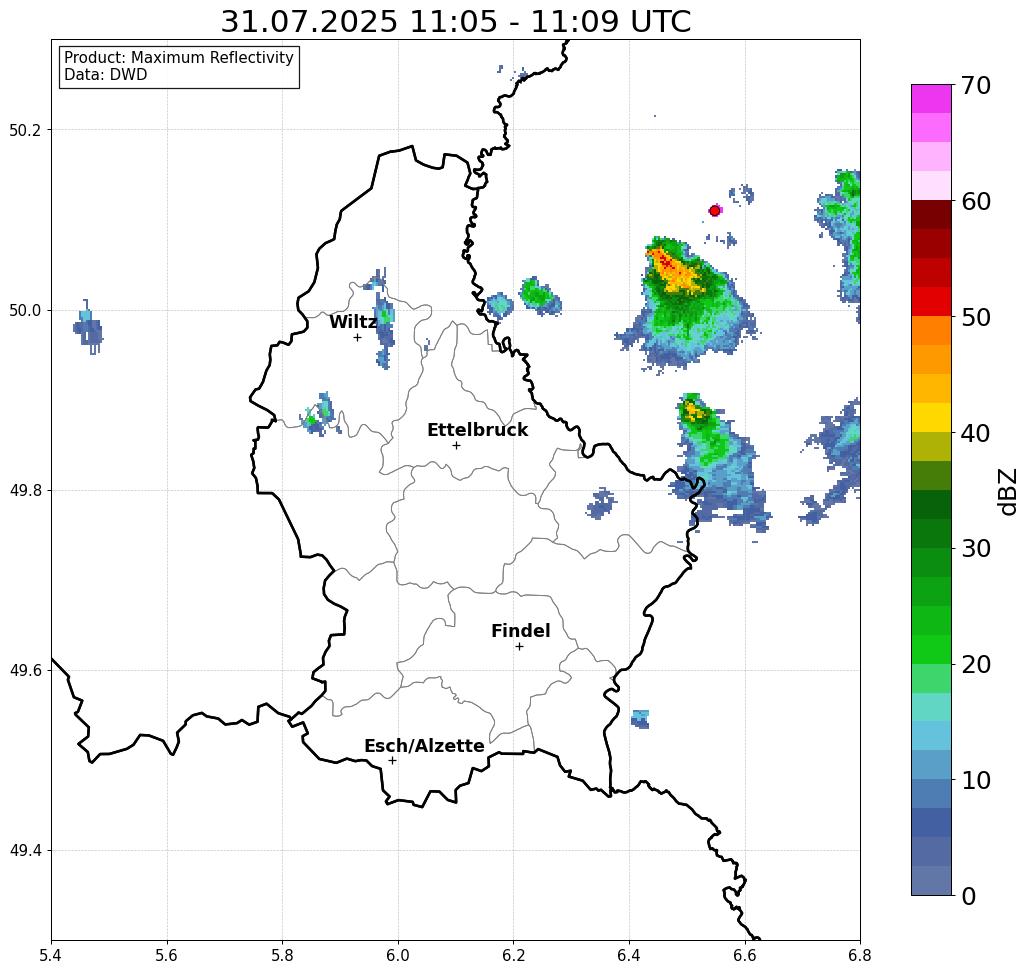Click the latitude axis label 49.8
The height and width of the screenshot is (973, 1029).
tap(25, 491)
